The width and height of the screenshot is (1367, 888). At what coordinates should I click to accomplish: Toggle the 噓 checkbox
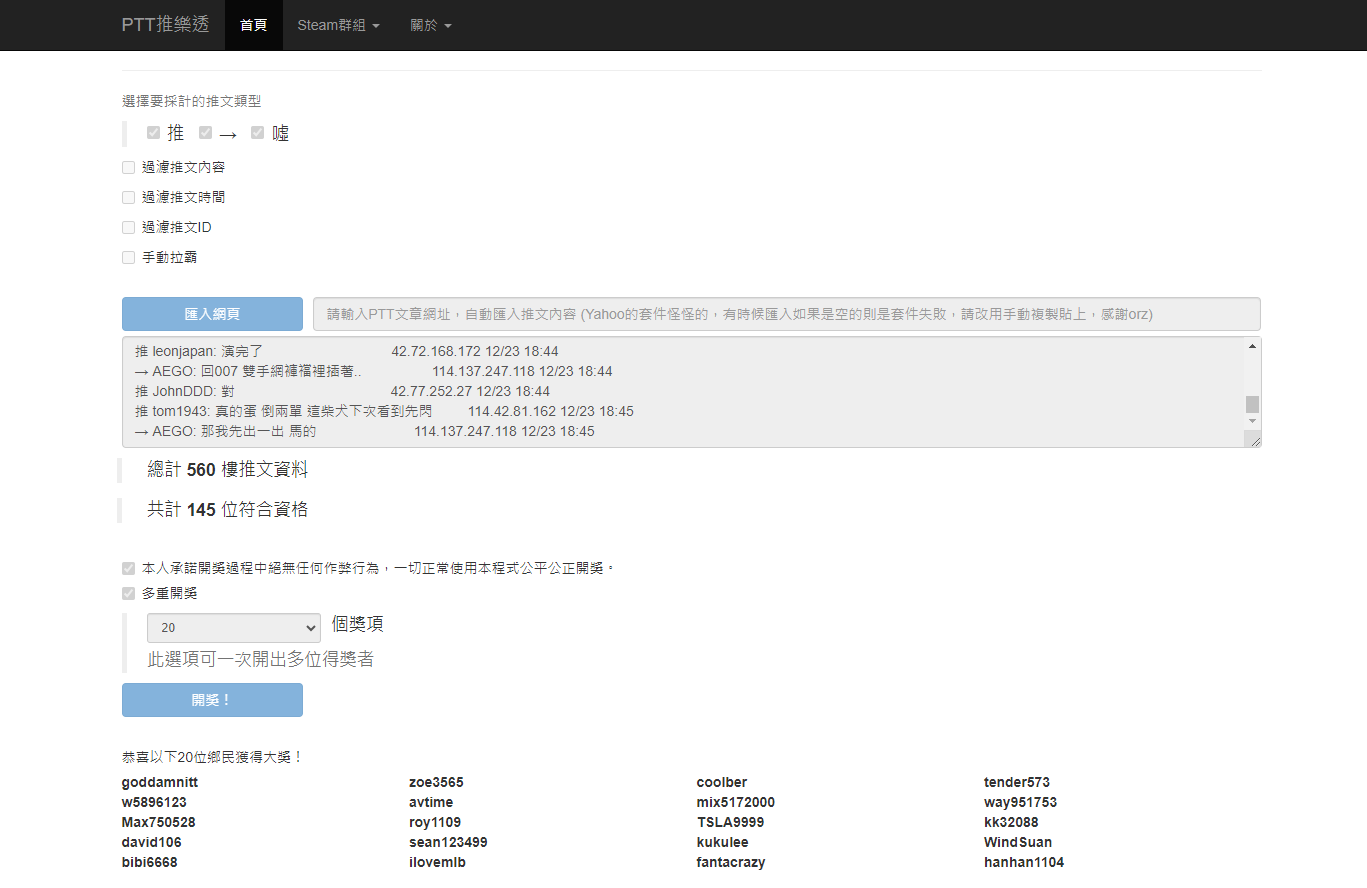point(257,132)
